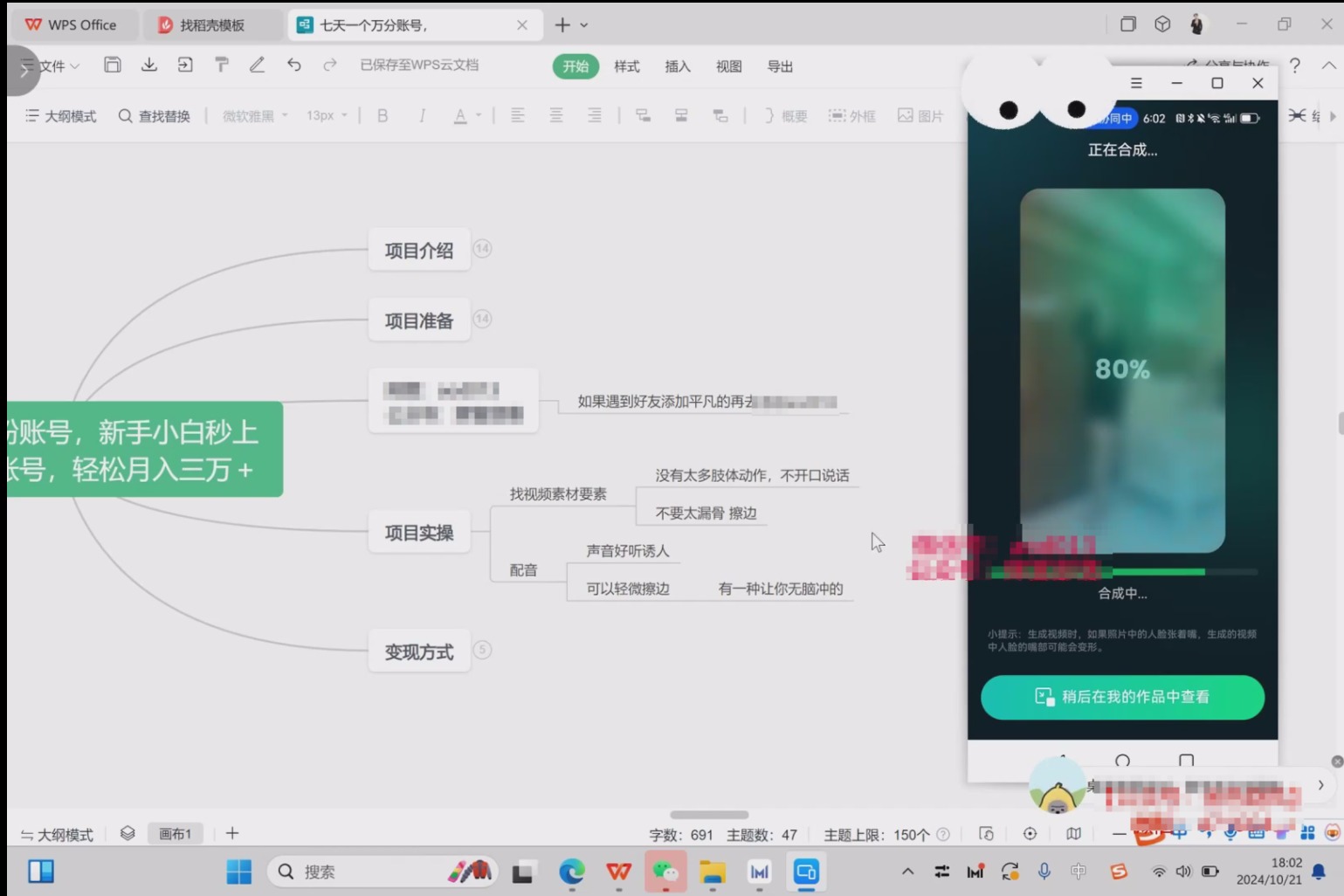Click the save icon in WPS toolbar
The height and width of the screenshot is (896, 1344).
(112, 65)
